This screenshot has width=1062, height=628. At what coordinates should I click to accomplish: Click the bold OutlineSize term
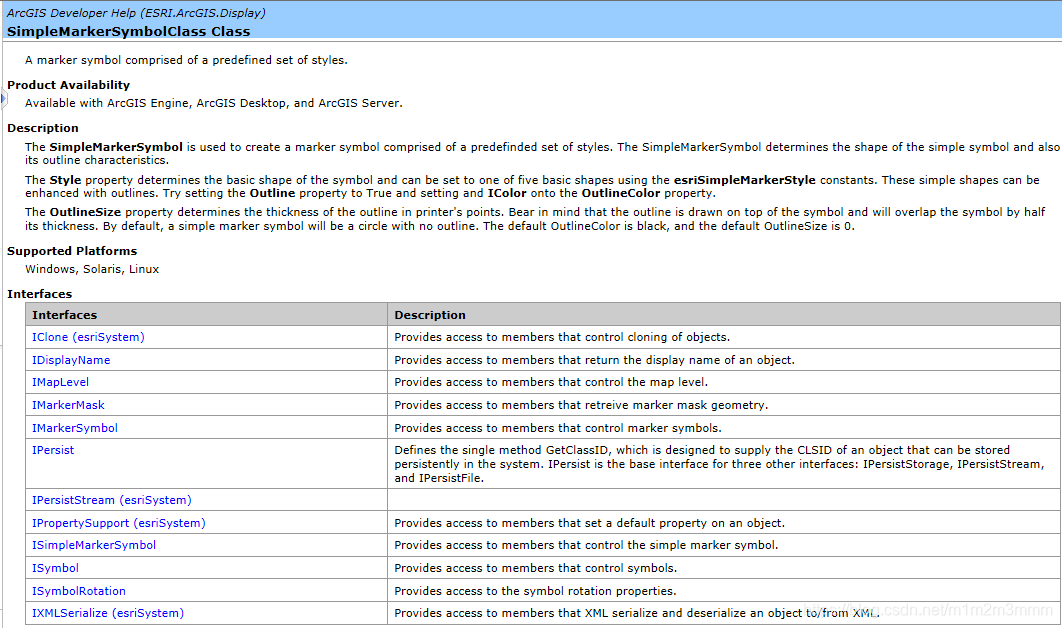tap(85, 212)
